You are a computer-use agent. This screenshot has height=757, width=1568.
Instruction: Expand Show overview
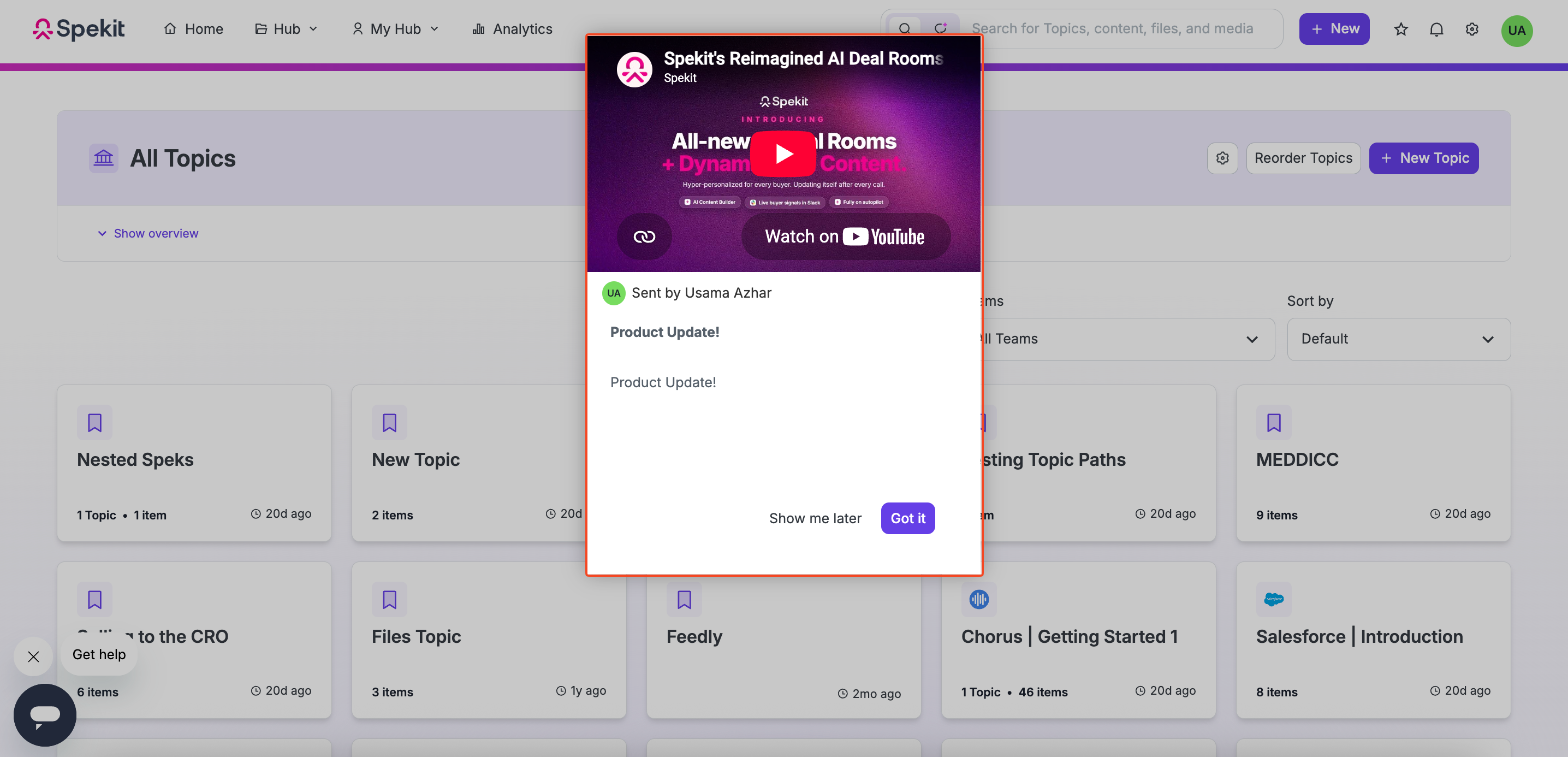coord(148,233)
